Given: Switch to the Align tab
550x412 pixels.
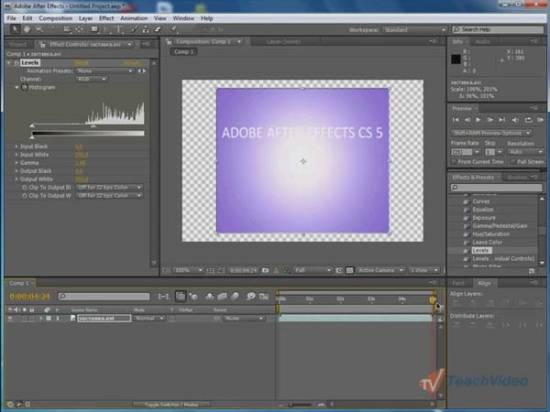Looking at the screenshot, I should pyautogui.click(x=484, y=283).
